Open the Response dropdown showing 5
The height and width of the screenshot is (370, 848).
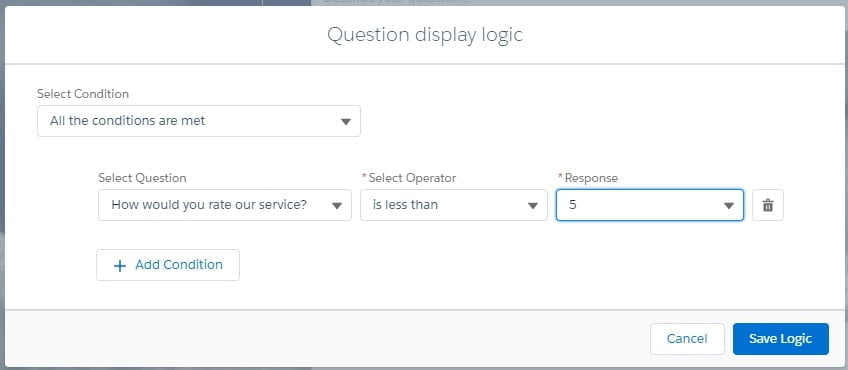pyautogui.click(x=650, y=205)
